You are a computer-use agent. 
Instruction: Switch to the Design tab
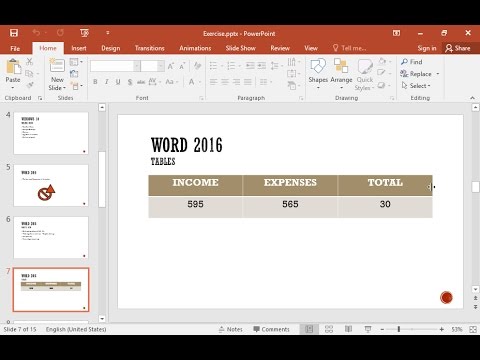coord(111,48)
